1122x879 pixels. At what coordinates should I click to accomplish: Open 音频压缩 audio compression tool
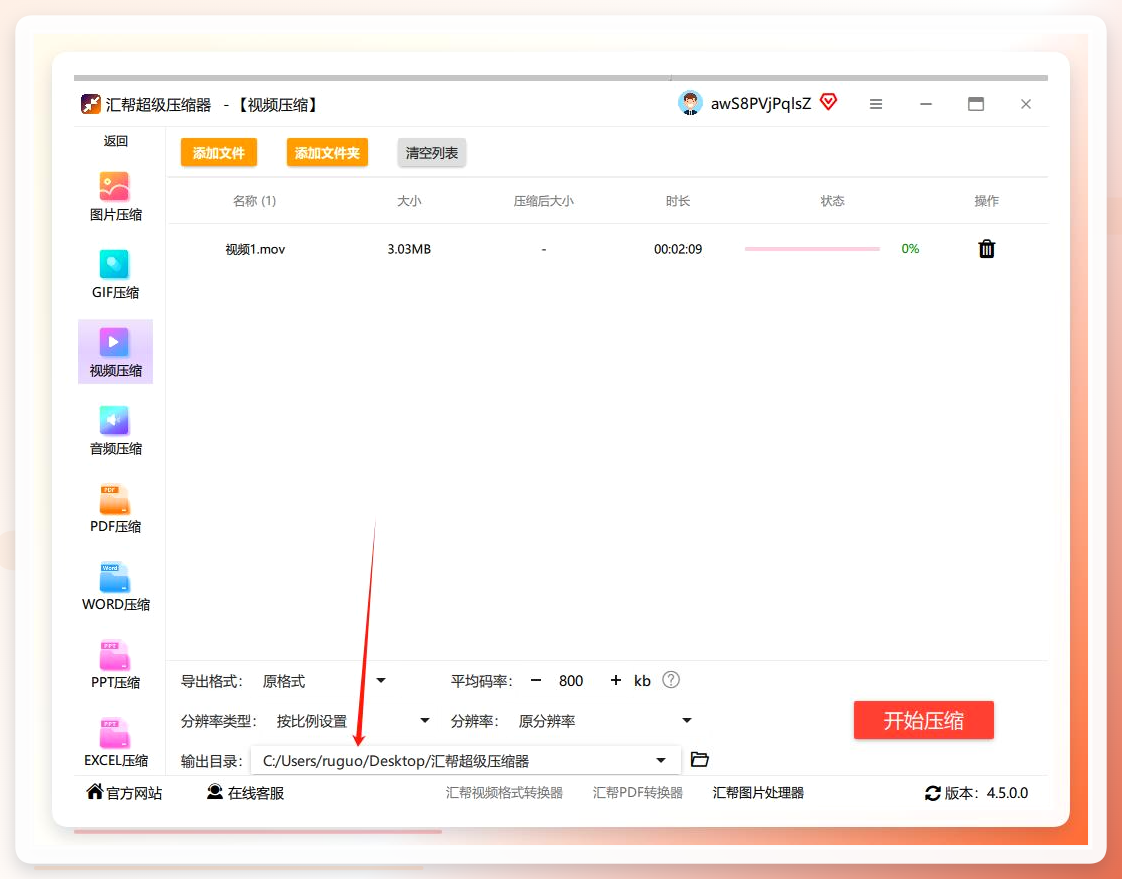click(115, 429)
